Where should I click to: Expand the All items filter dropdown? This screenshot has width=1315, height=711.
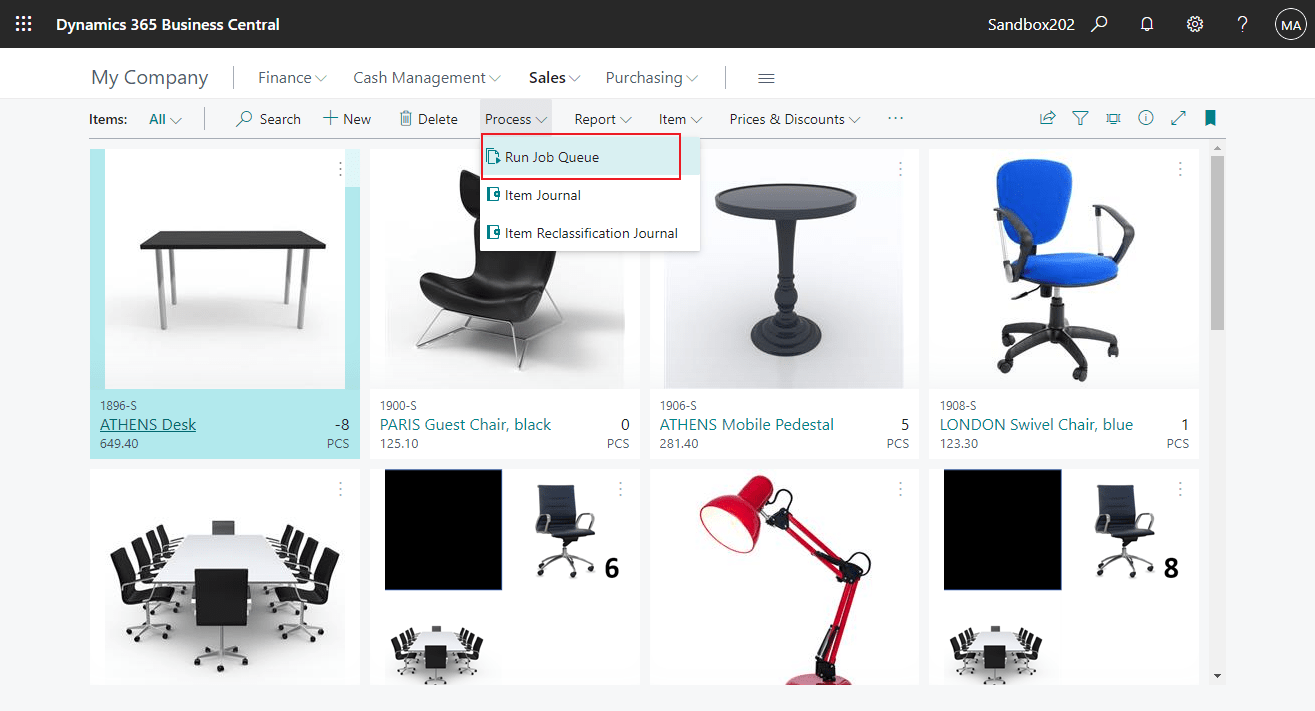pyautogui.click(x=163, y=118)
